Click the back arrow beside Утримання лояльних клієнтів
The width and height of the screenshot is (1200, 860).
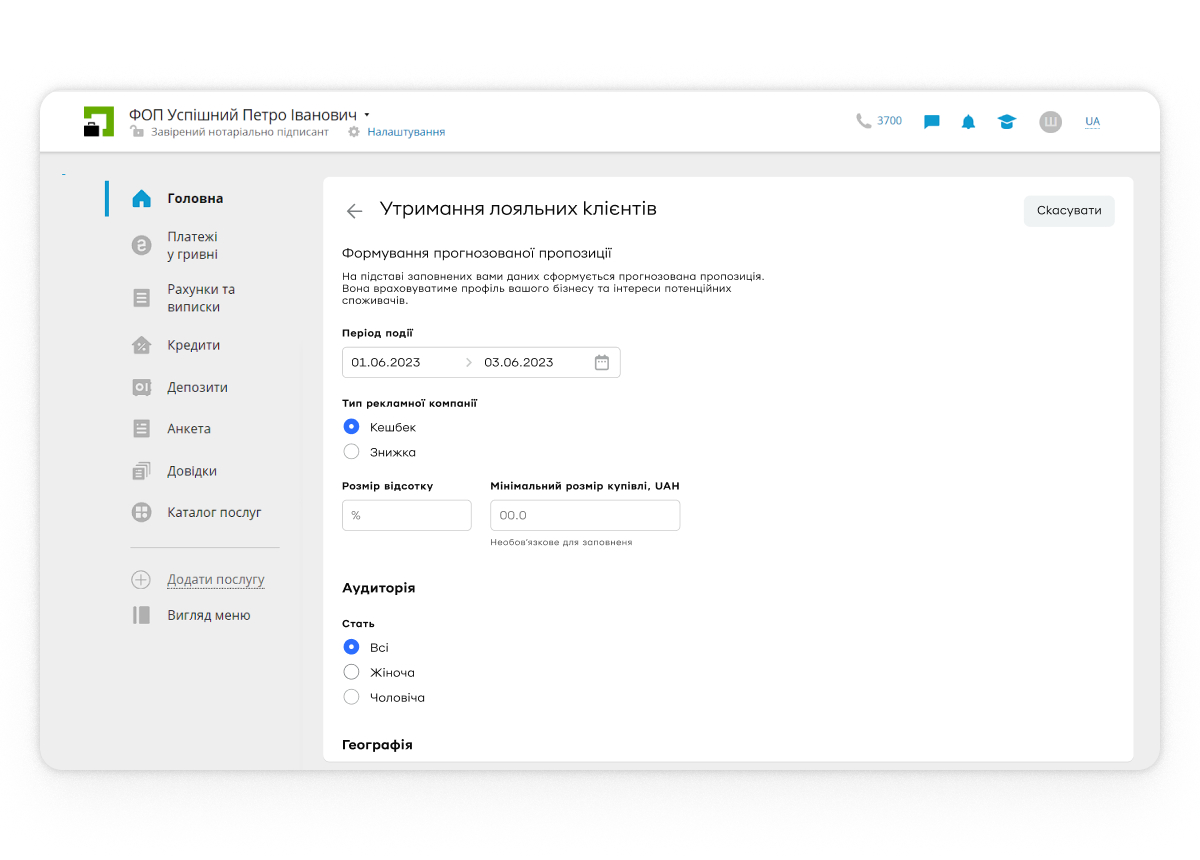coord(354,211)
